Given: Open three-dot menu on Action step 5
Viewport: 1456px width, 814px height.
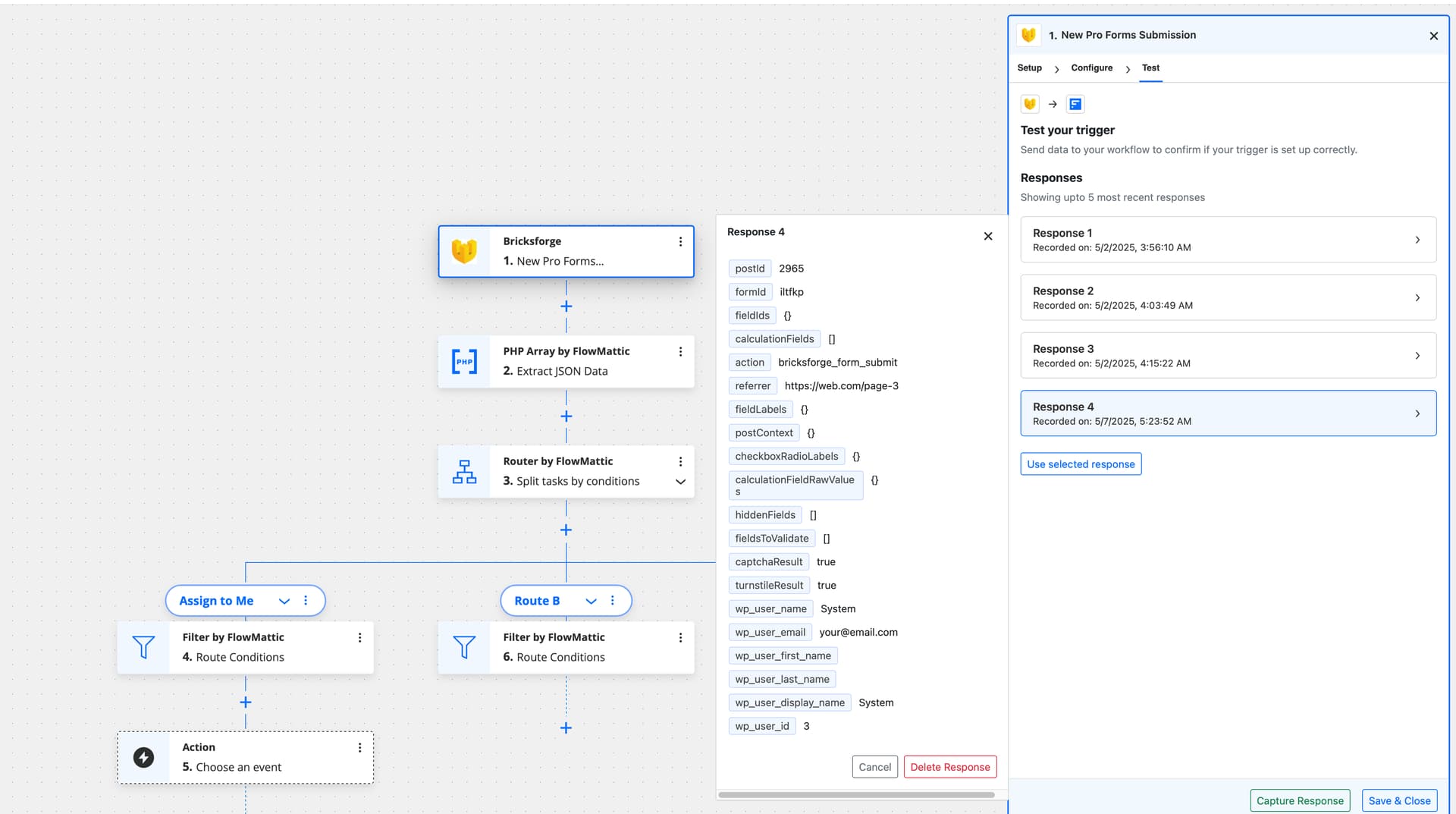Looking at the screenshot, I should 359,748.
